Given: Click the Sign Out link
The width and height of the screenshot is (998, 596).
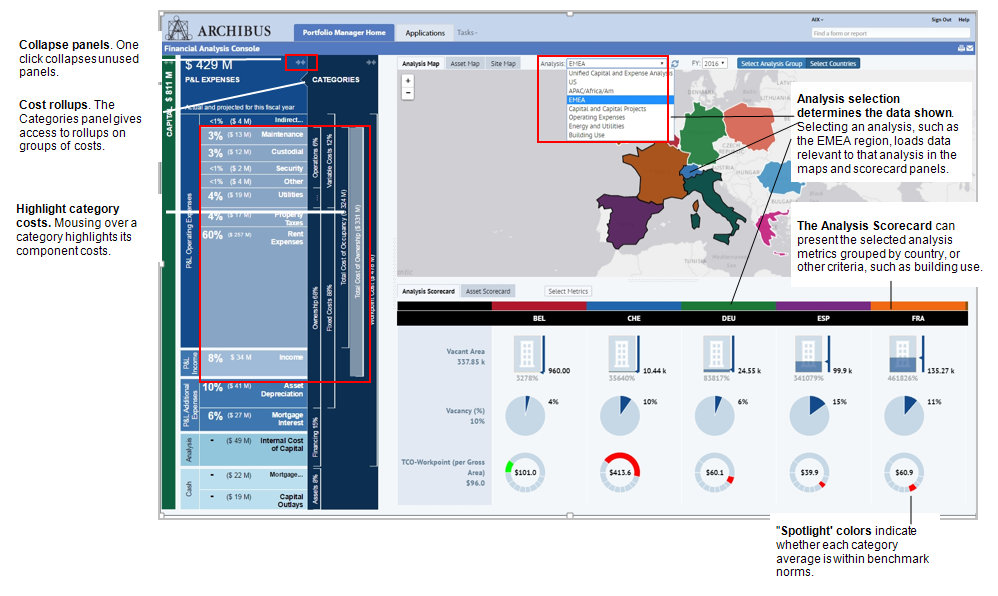Looking at the screenshot, I should tap(940, 19).
